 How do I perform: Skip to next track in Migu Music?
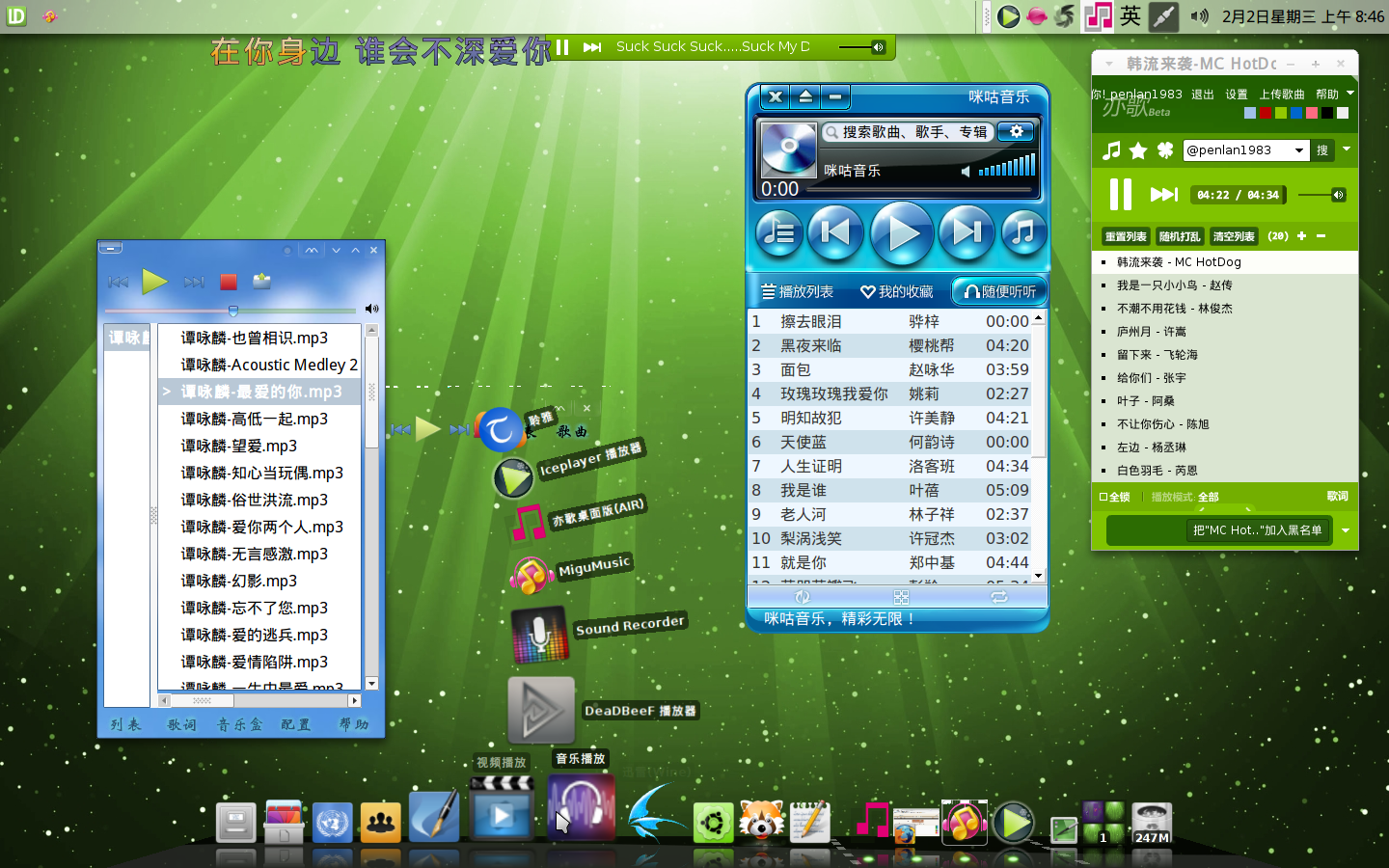[x=967, y=232]
